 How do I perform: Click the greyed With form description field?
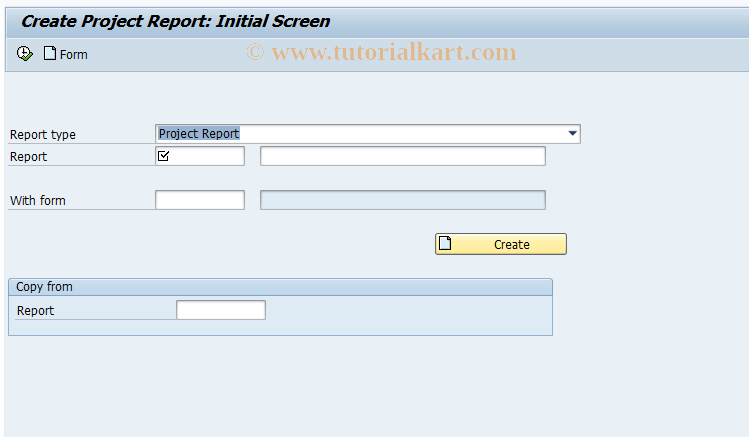(x=403, y=200)
